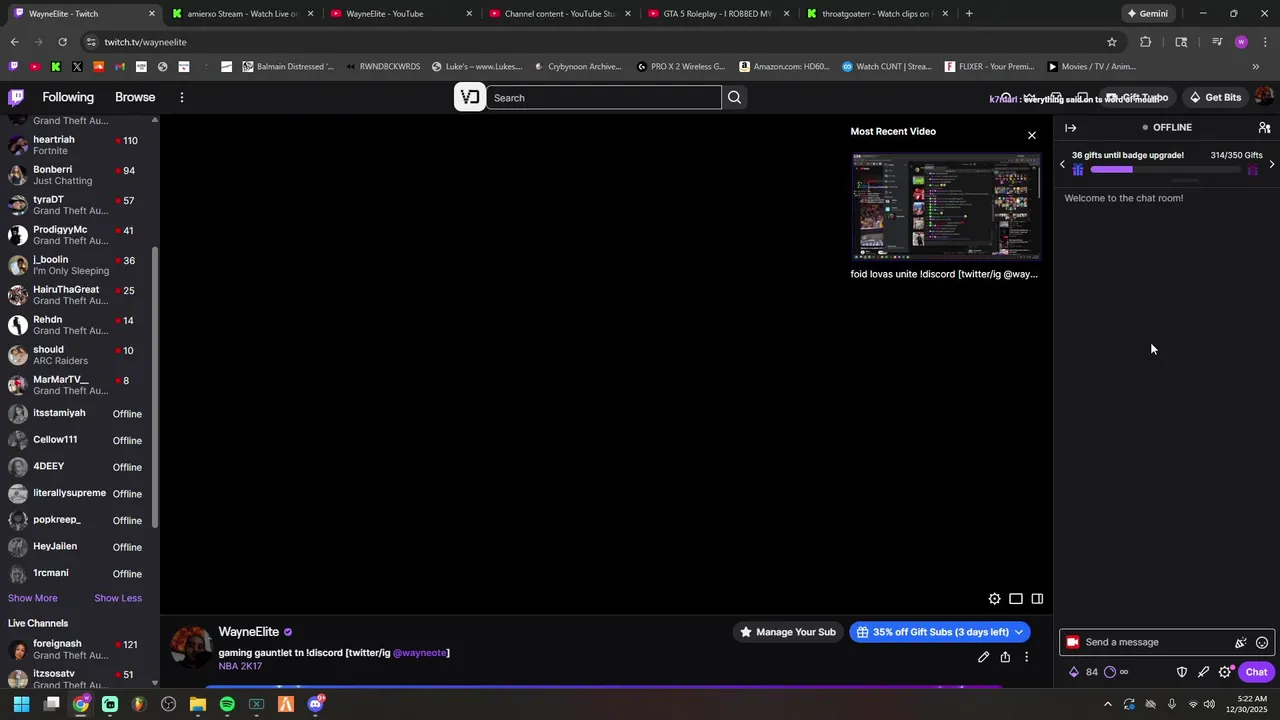
Task: Show hidden system tray icons
Action: pos(1107,704)
